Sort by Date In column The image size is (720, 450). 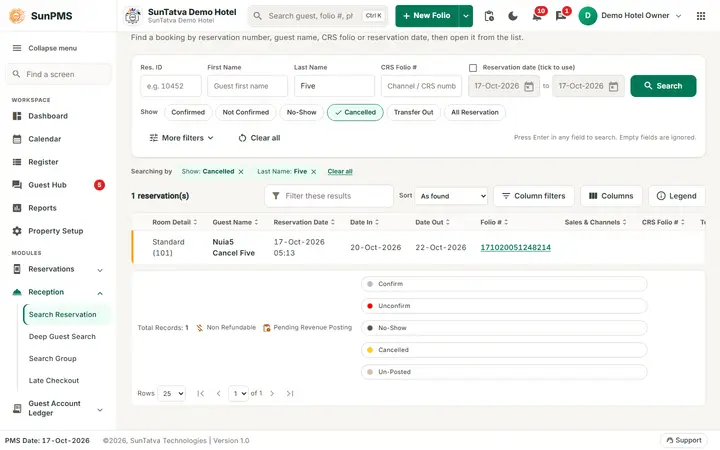365,222
